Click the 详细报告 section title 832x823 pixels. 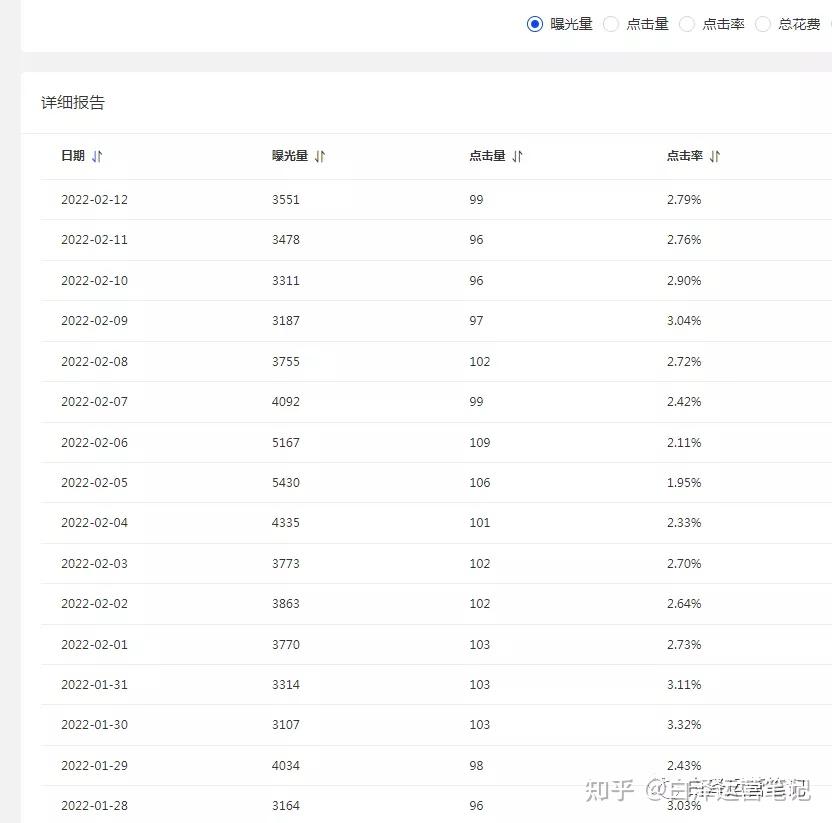(x=73, y=102)
